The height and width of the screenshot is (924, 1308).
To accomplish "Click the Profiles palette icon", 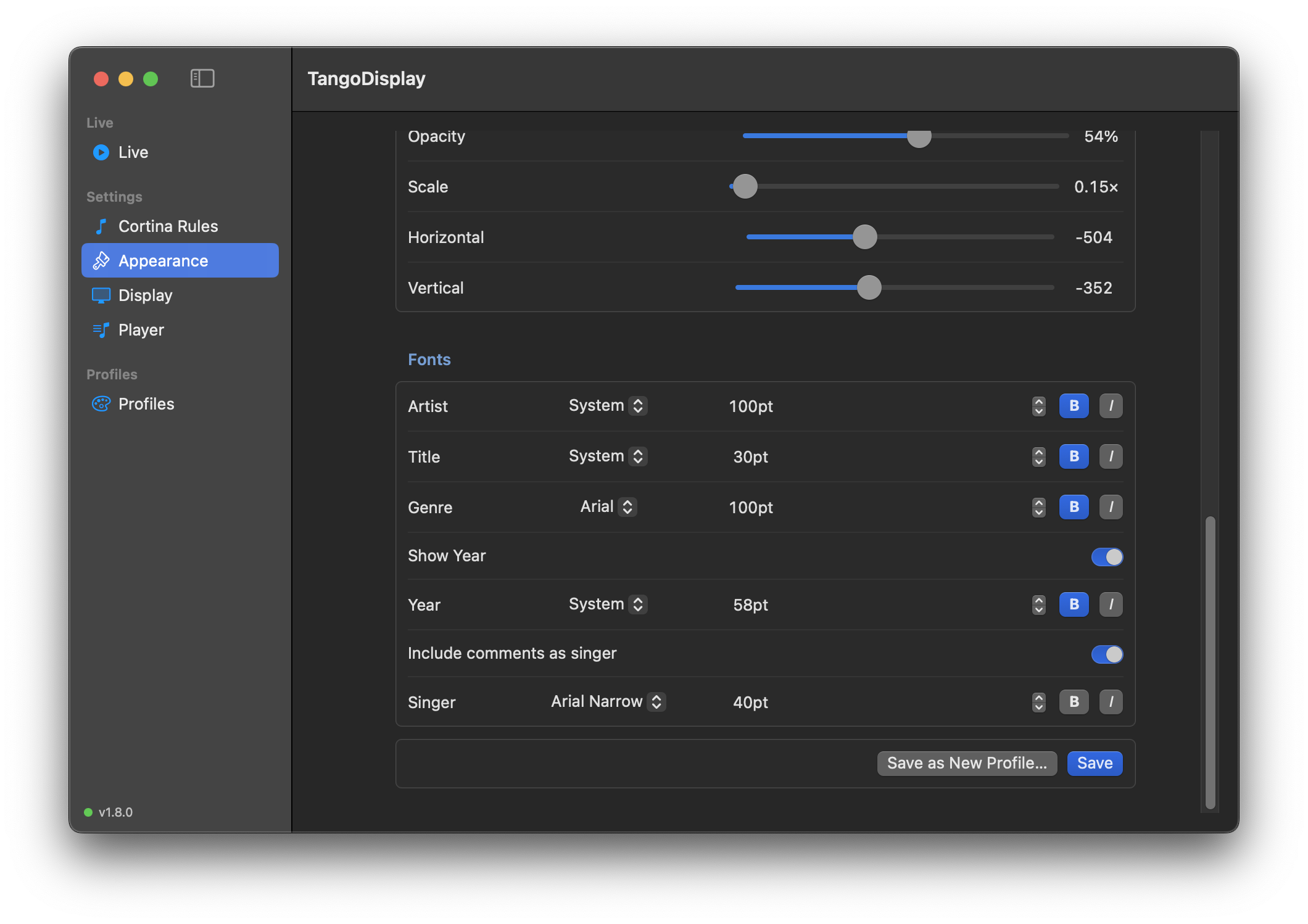I will 101,404.
